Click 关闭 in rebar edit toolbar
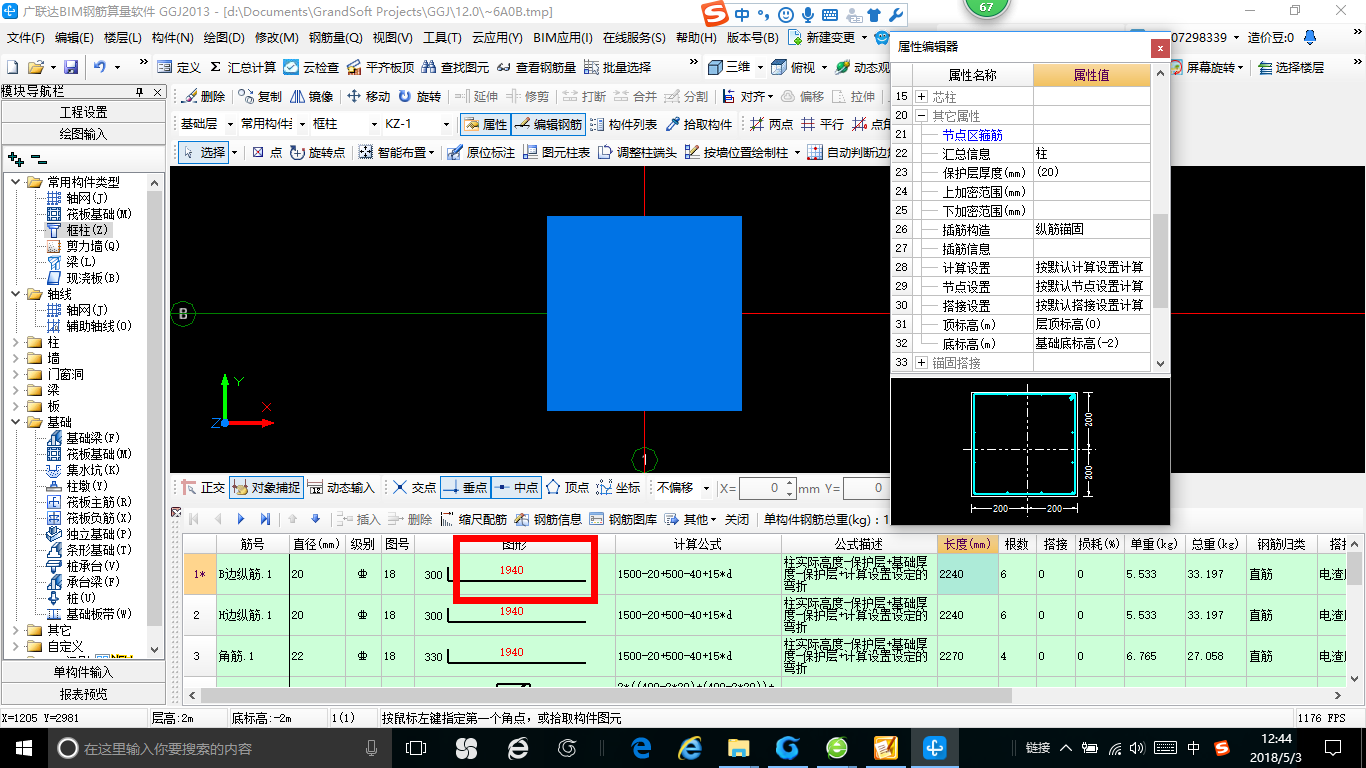This screenshot has height=768, width=1366. [x=737, y=519]
